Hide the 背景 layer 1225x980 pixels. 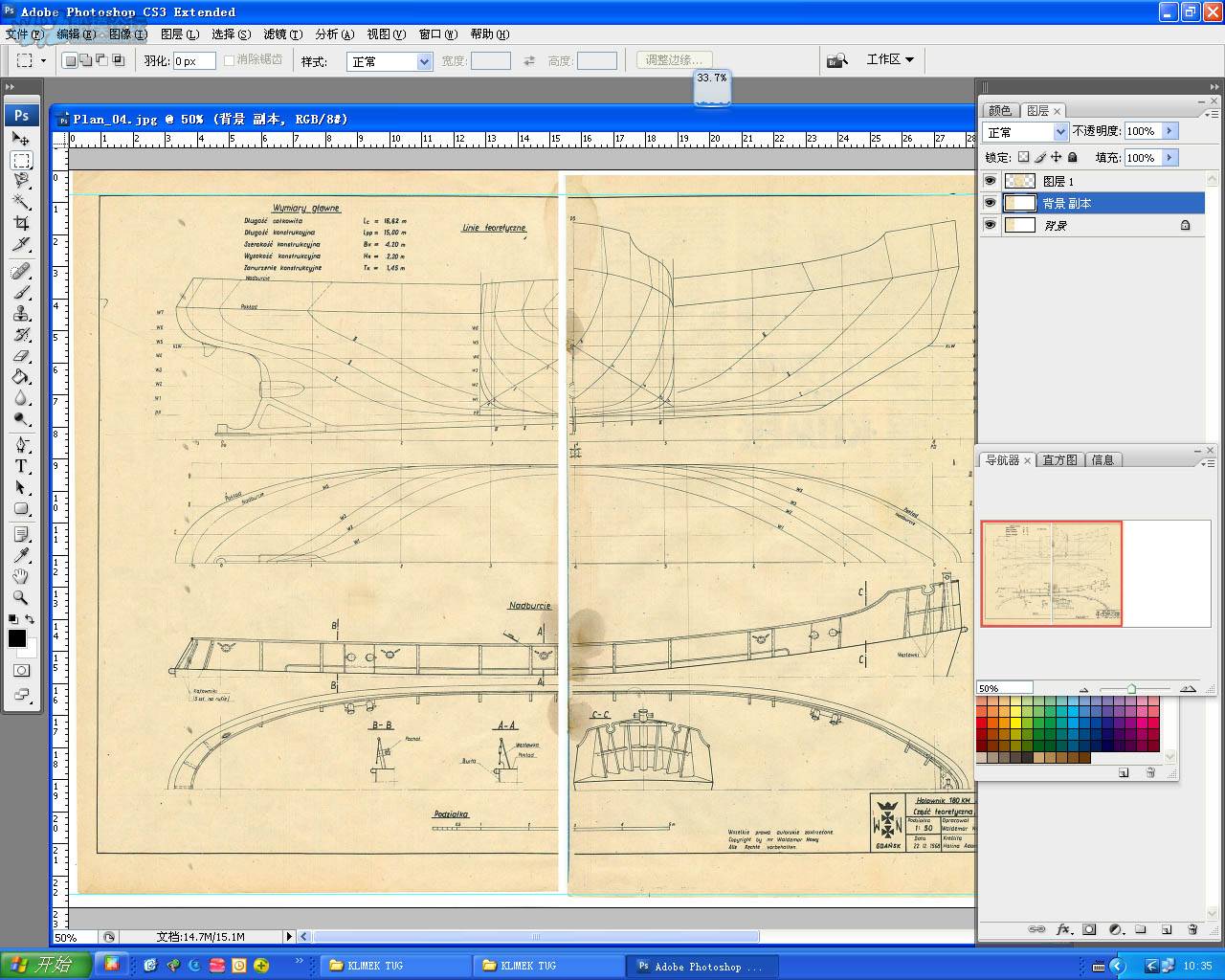tap(990, 225)
